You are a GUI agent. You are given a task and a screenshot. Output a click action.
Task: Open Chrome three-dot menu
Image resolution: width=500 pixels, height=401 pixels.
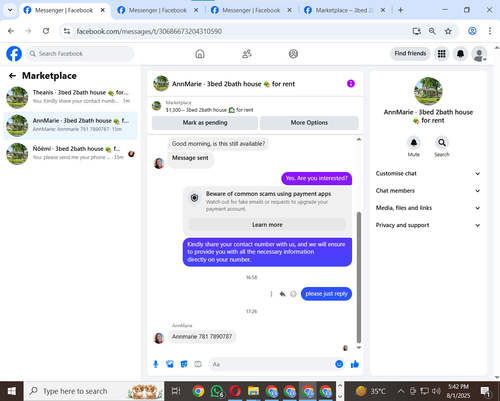[490, 31]
